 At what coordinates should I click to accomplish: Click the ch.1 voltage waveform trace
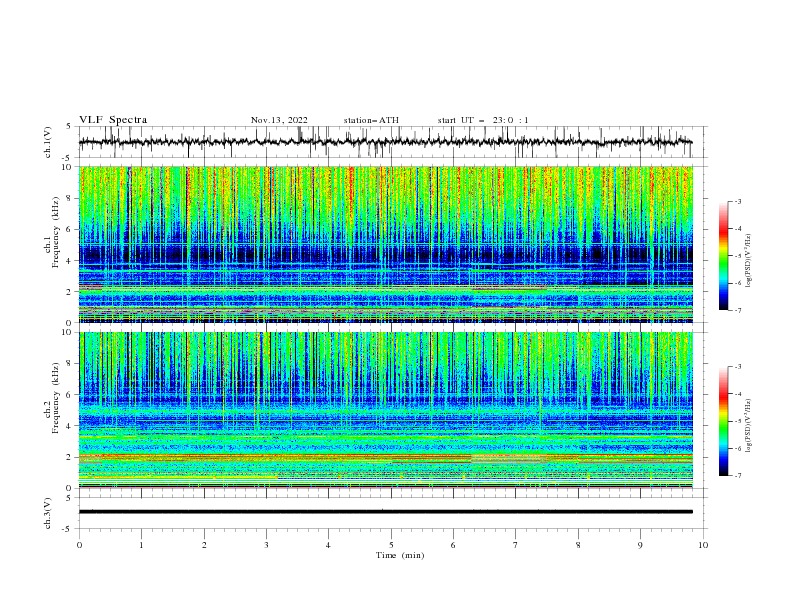[386, 142]
